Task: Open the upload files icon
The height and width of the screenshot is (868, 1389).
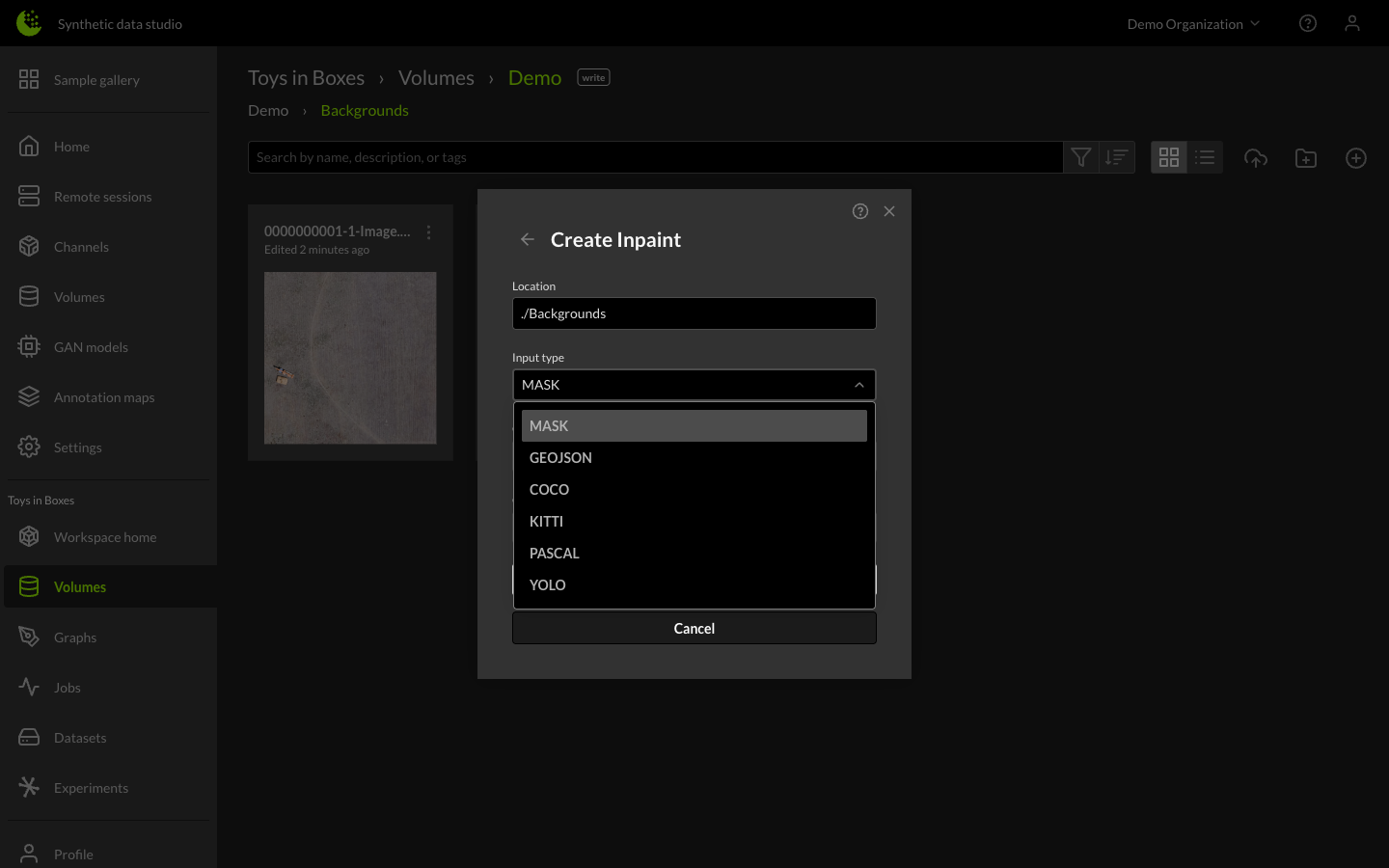Action: click(x=1256, y=157)
